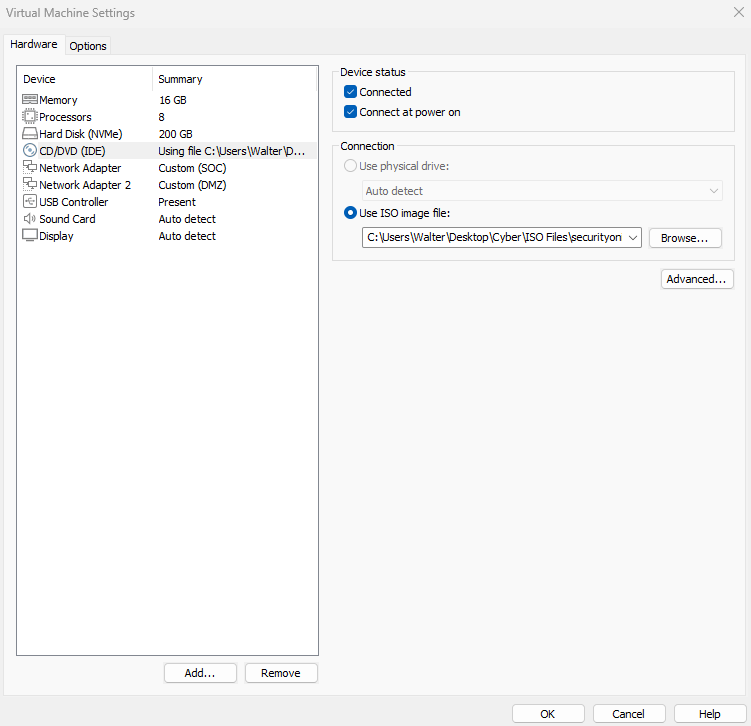The width and height of the screenshot is (751, 726).
Task: Open the Hardware tab
Action: 34,45
